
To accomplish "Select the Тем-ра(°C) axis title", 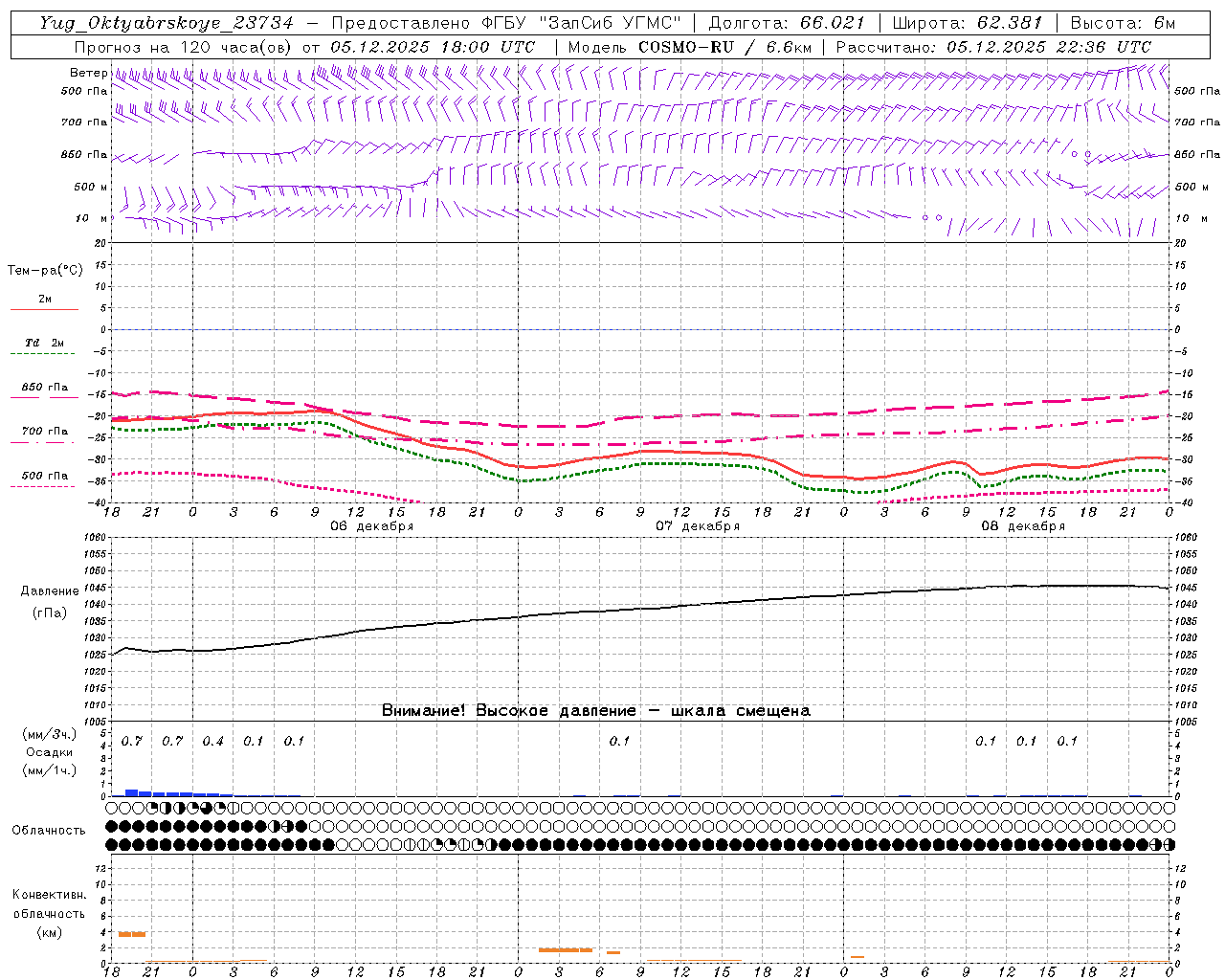I will (x=45, y=270).
